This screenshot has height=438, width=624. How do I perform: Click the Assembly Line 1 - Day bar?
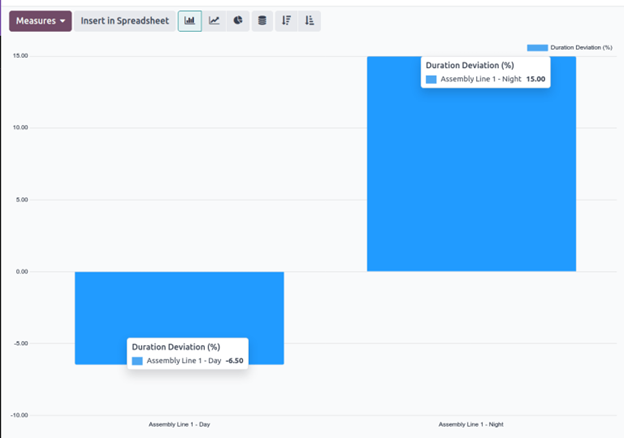coord(179,310)
